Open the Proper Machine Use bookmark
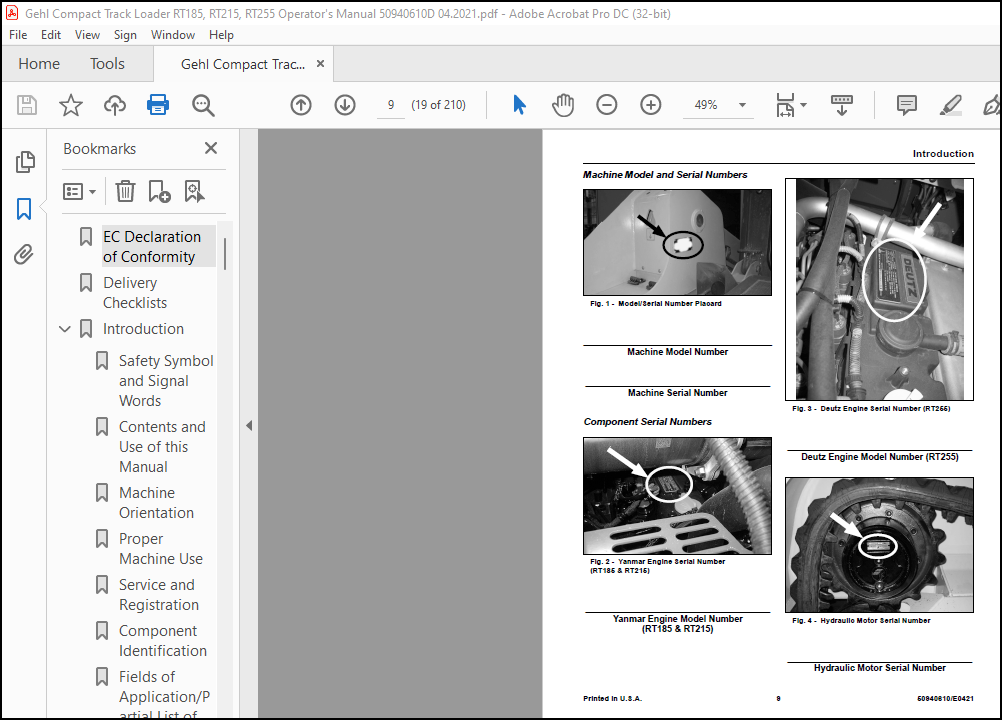Viewport: 1002px width, 720px height. pyautogui.click(x=160, y=549)
